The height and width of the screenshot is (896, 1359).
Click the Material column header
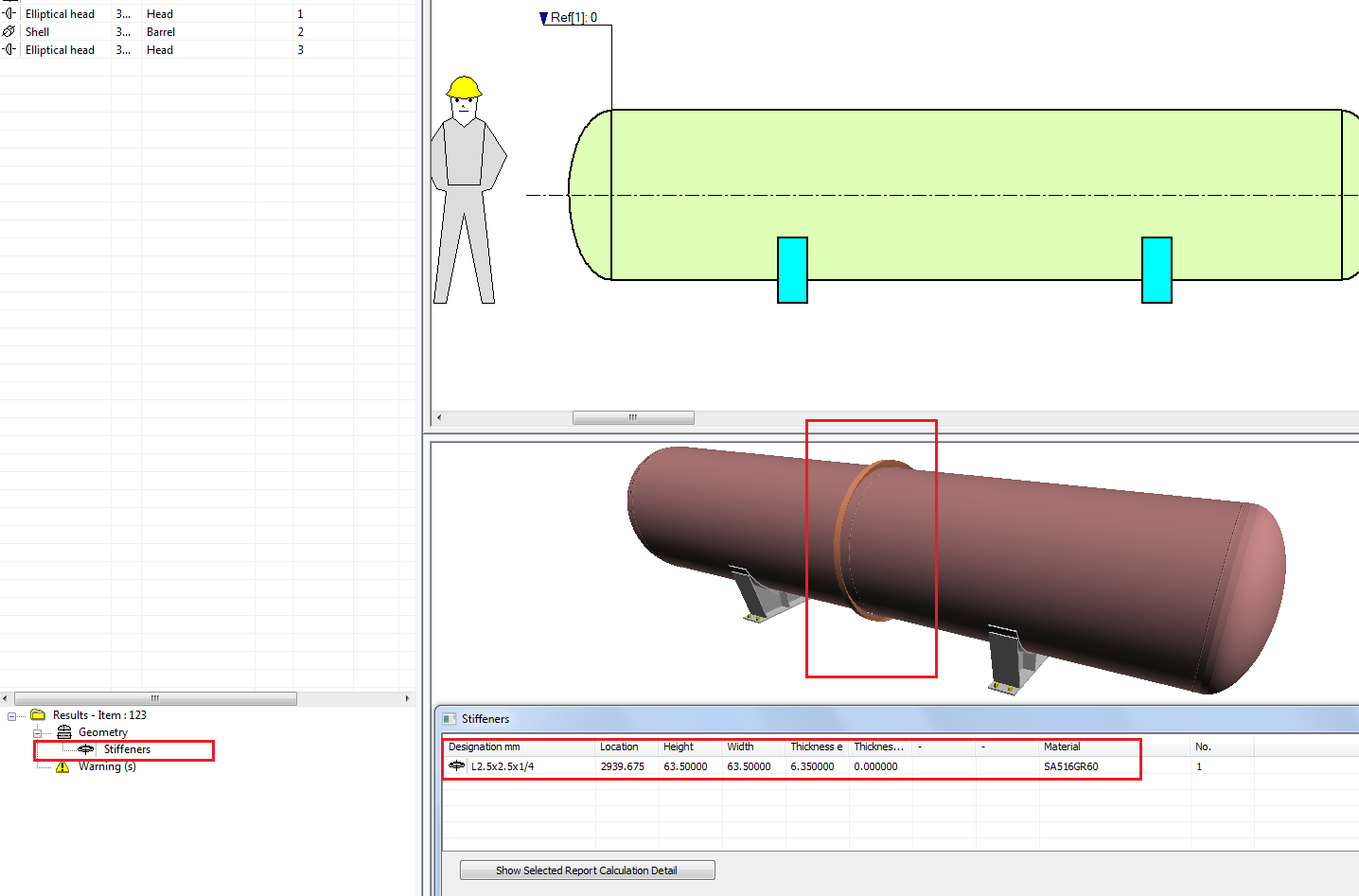pyautogui.click(x=1115, y=747)
